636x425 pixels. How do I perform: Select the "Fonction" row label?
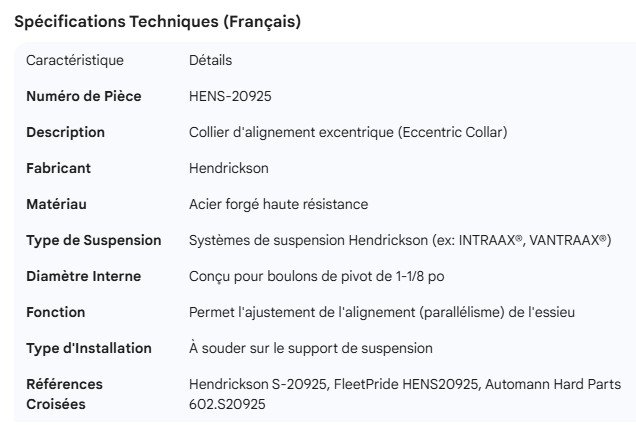click(55, 312)
